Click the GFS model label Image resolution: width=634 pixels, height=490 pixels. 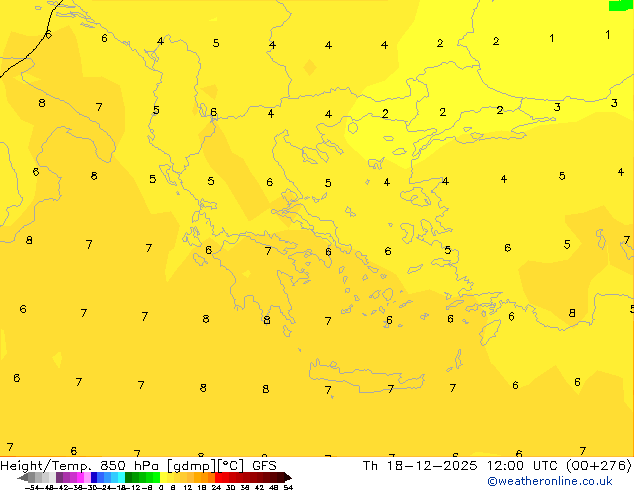(264, 466)
